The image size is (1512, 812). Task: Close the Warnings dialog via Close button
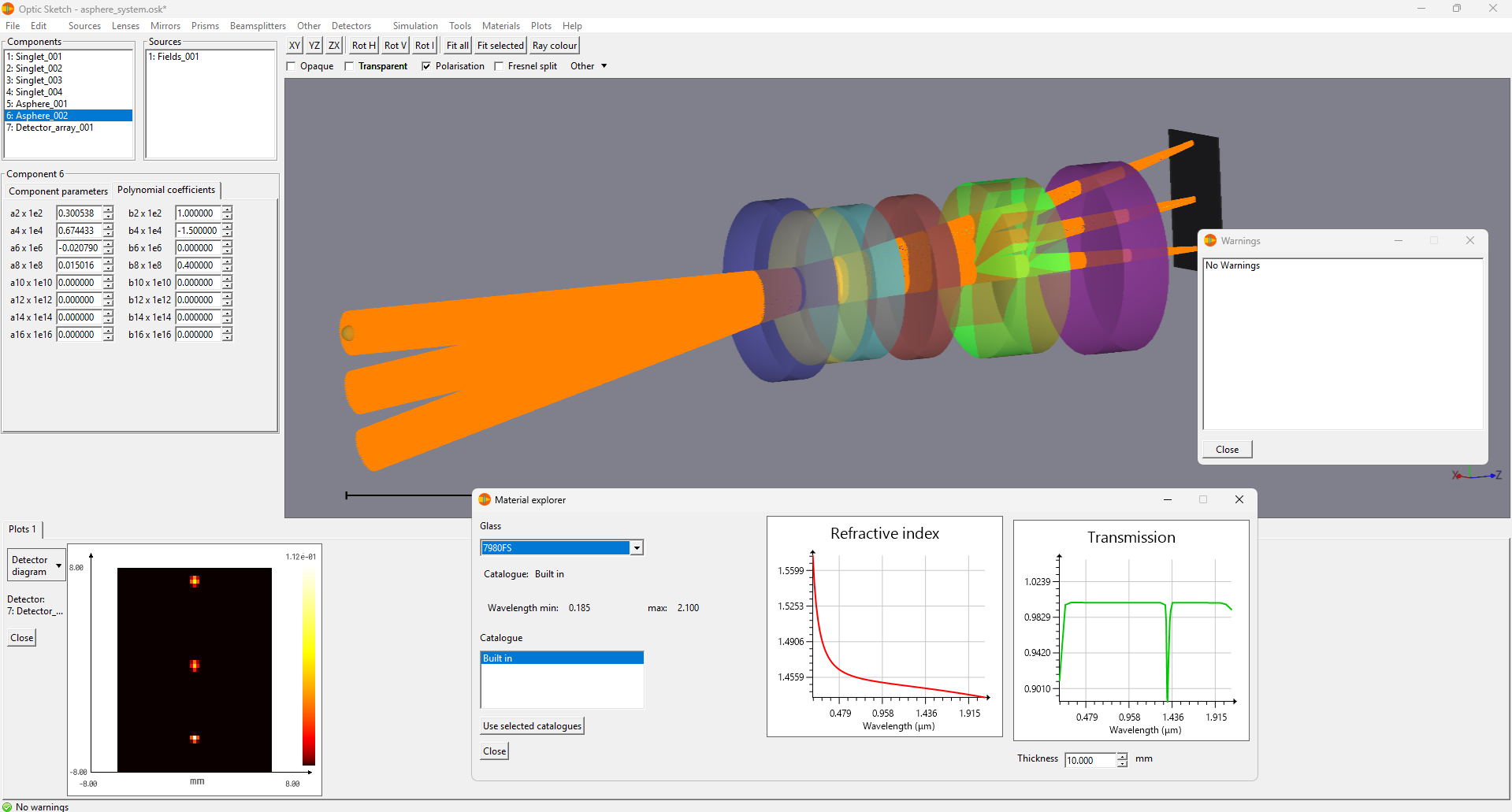coord(1227,450)
